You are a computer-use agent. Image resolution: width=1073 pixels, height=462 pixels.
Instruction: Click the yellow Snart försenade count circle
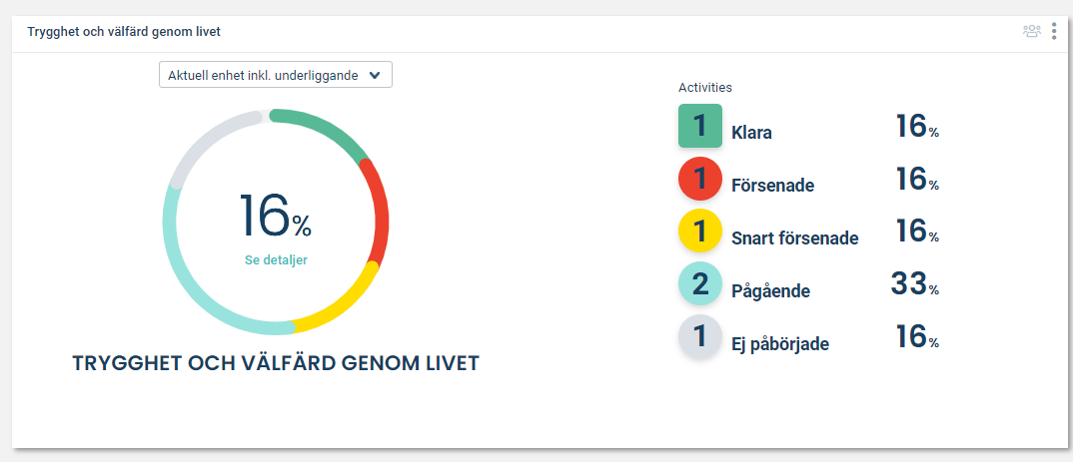click(700, 231)
